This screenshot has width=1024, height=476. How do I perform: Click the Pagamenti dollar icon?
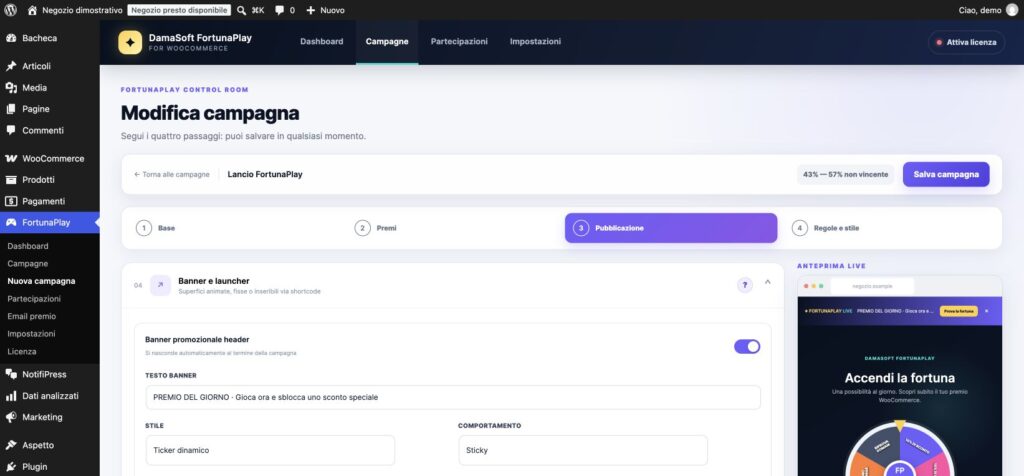10,201
